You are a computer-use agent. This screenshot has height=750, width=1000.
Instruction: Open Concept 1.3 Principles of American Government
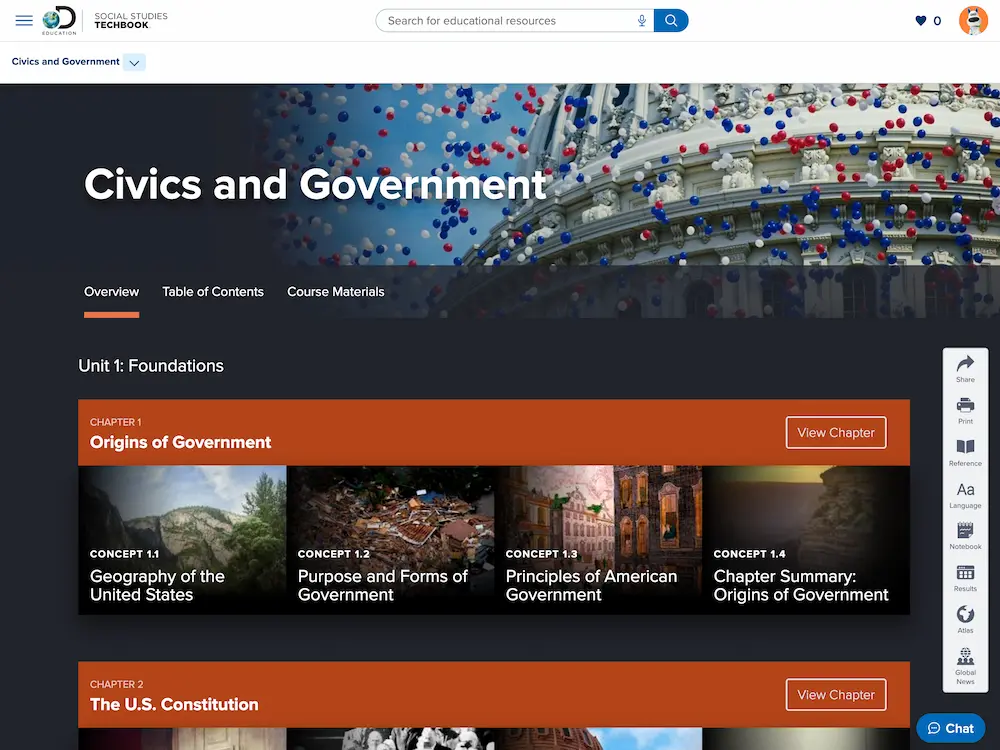598,540
